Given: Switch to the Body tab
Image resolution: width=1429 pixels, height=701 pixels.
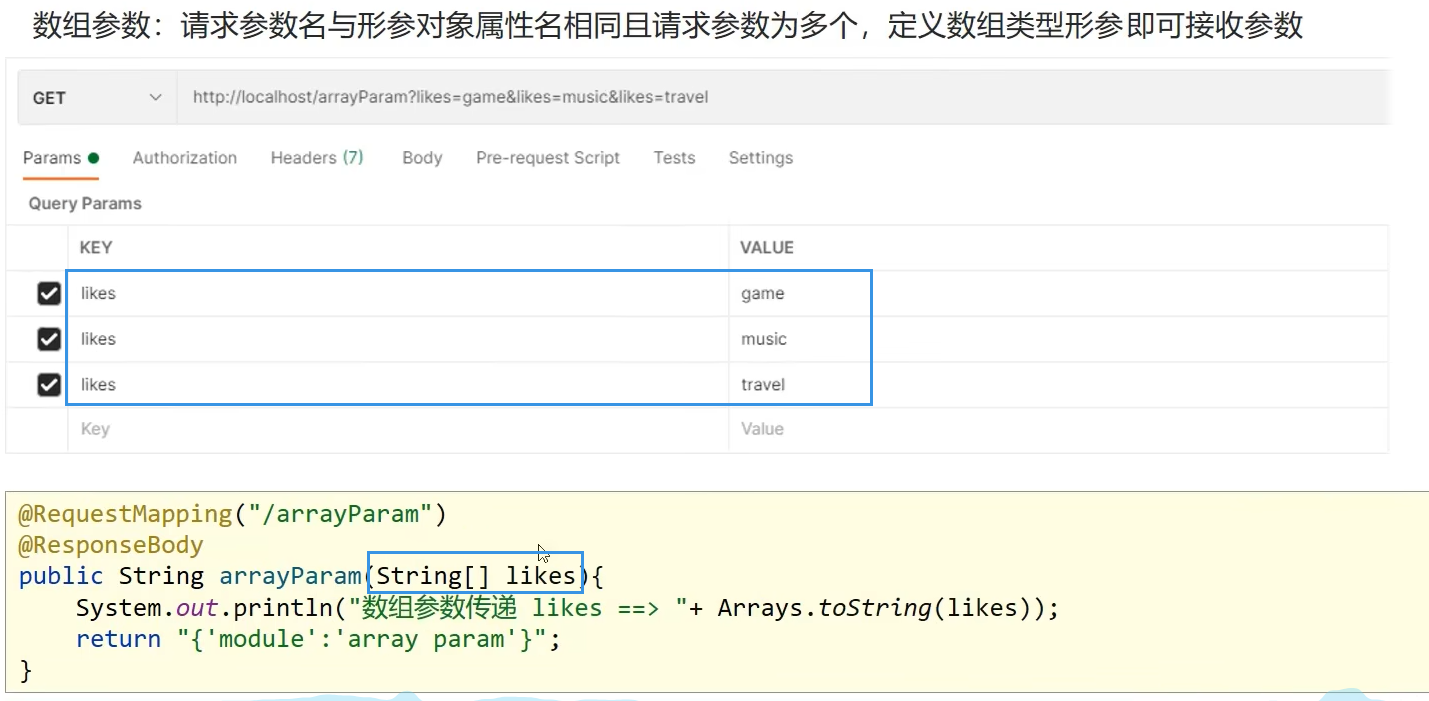Looking at the screenshot, I should point(422,158).
